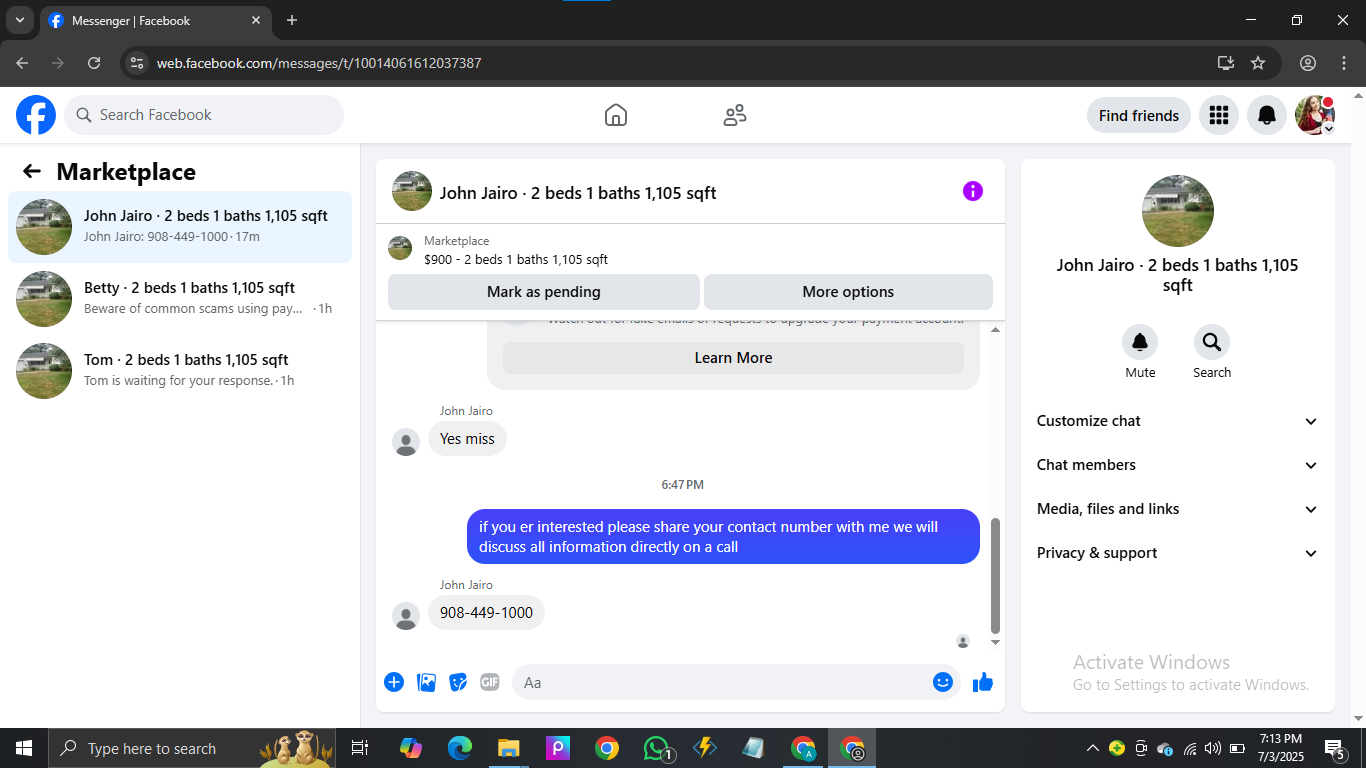The width and height of the screenshot is (1366, 768).
Task: Open the tab search dropdown arrow
Action: 19,20
